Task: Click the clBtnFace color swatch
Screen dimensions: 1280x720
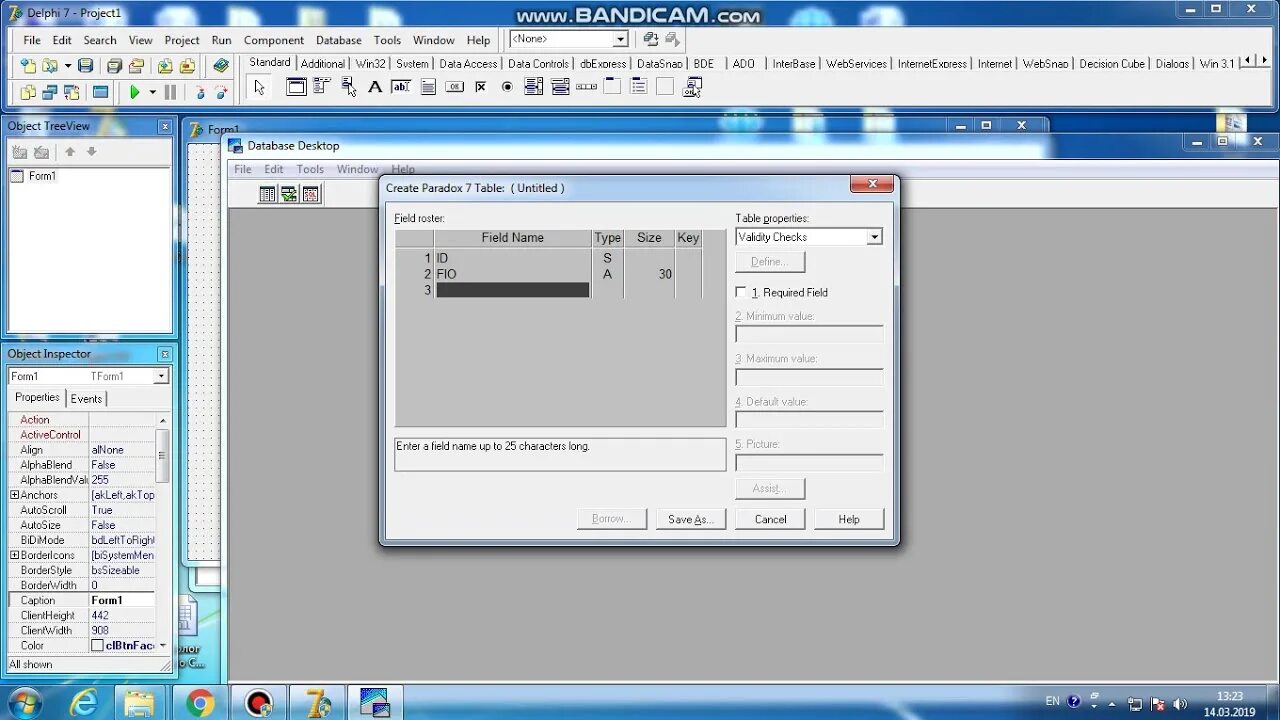Action: pyautogui.click(x=97, y=646)
